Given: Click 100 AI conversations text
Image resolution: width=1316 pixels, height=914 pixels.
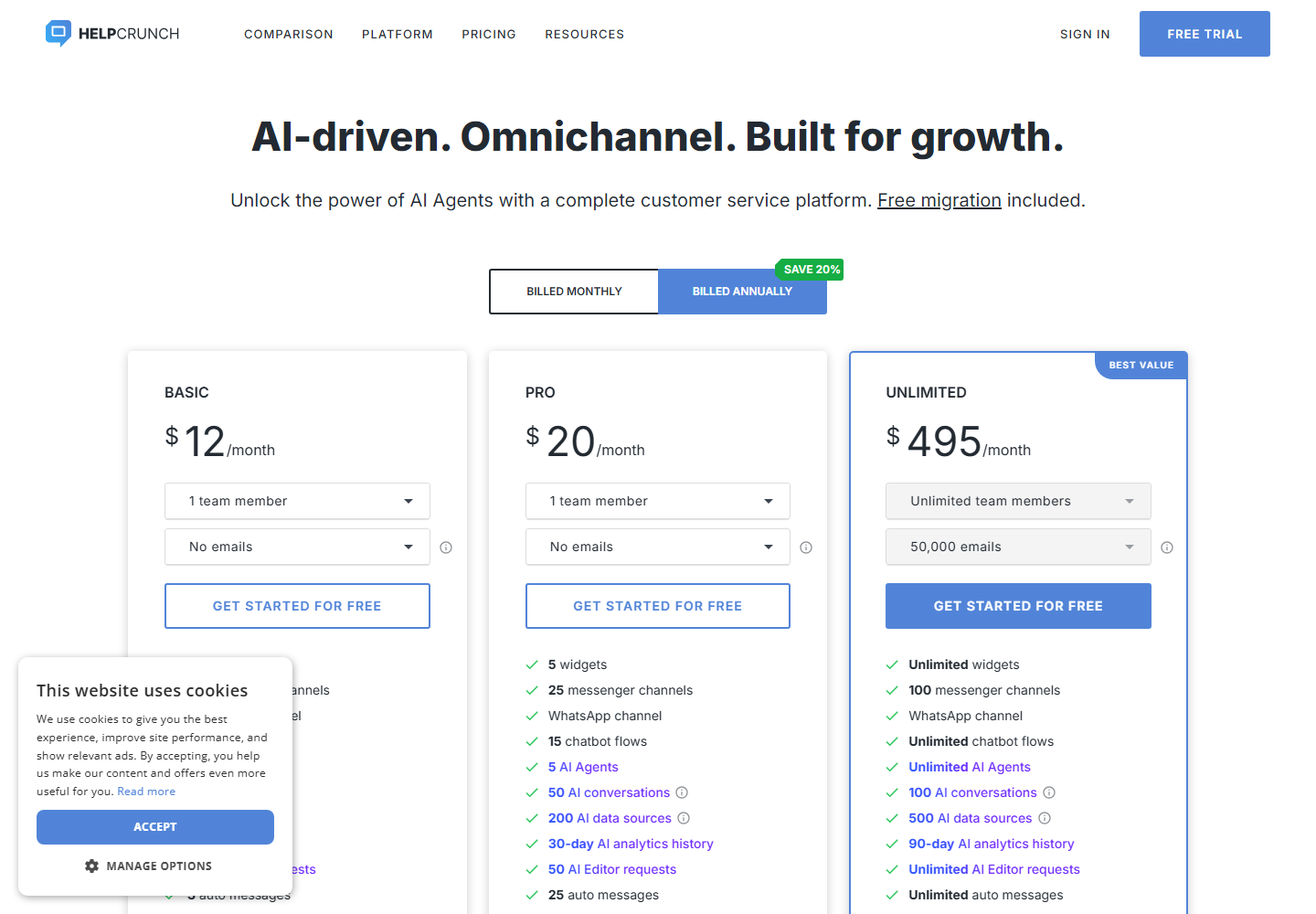Looking at the screenshot, I should click(972, 792).
